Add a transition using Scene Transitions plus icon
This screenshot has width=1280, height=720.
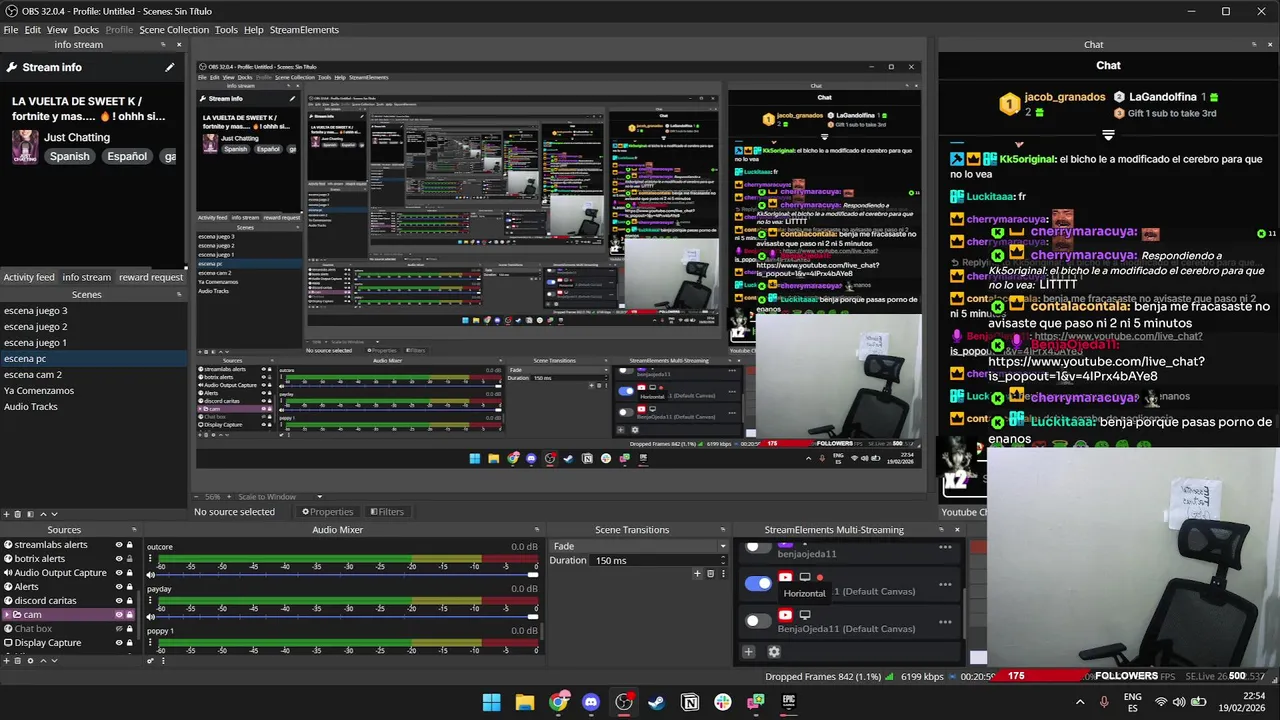698,574
